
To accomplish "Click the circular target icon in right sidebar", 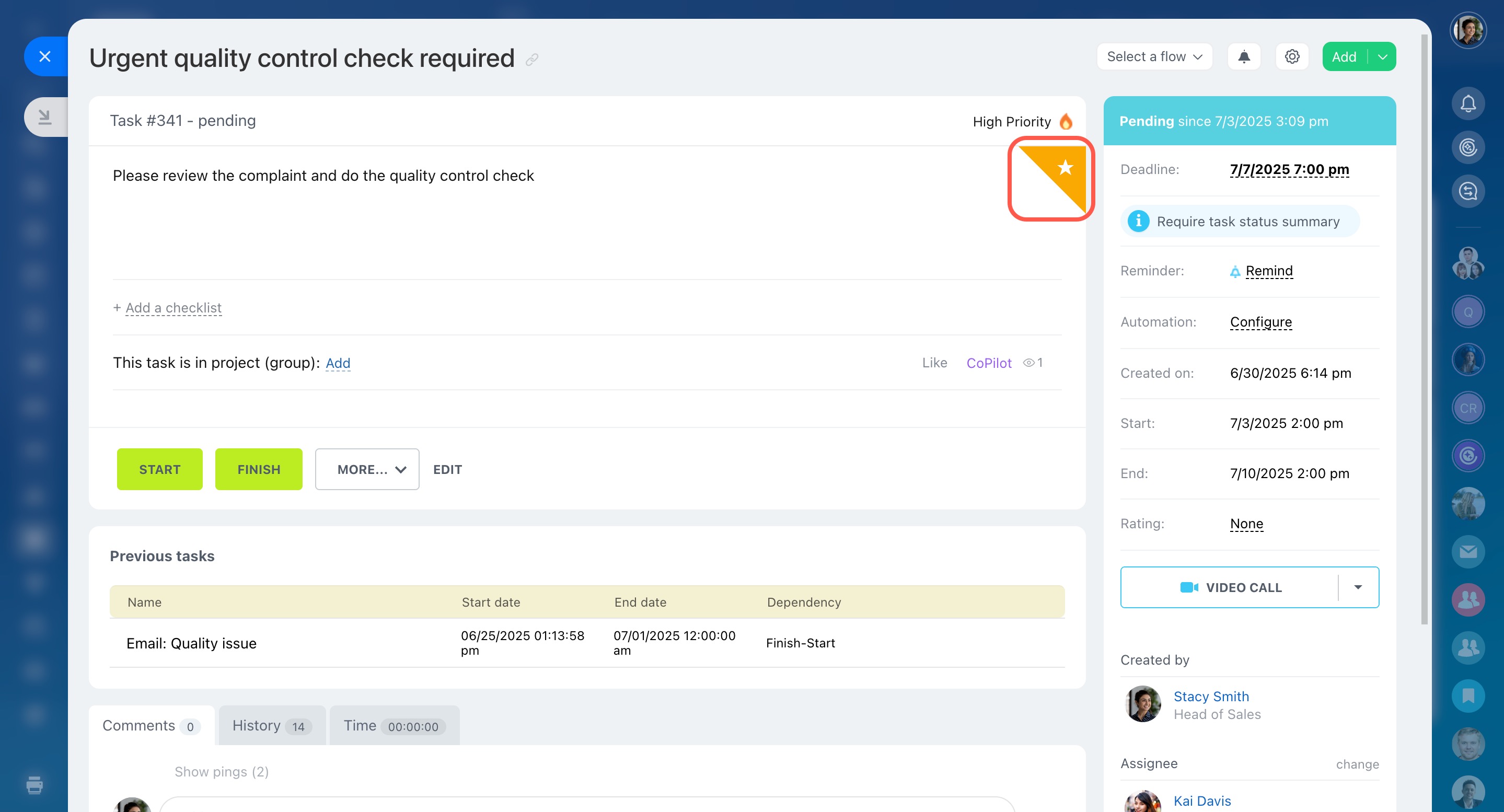I will [x=1468, y=147].
